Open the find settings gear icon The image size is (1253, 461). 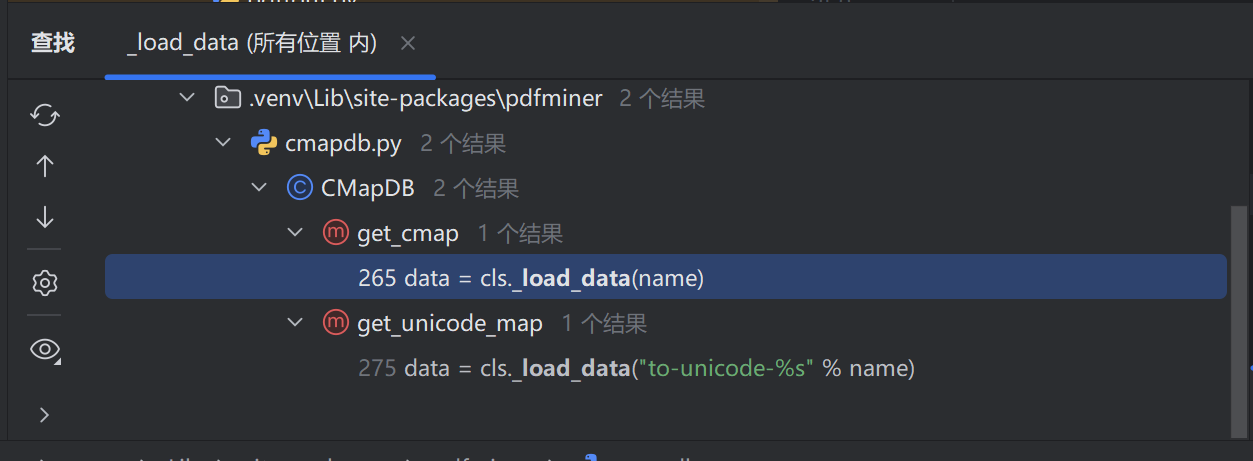pos(44,284)
